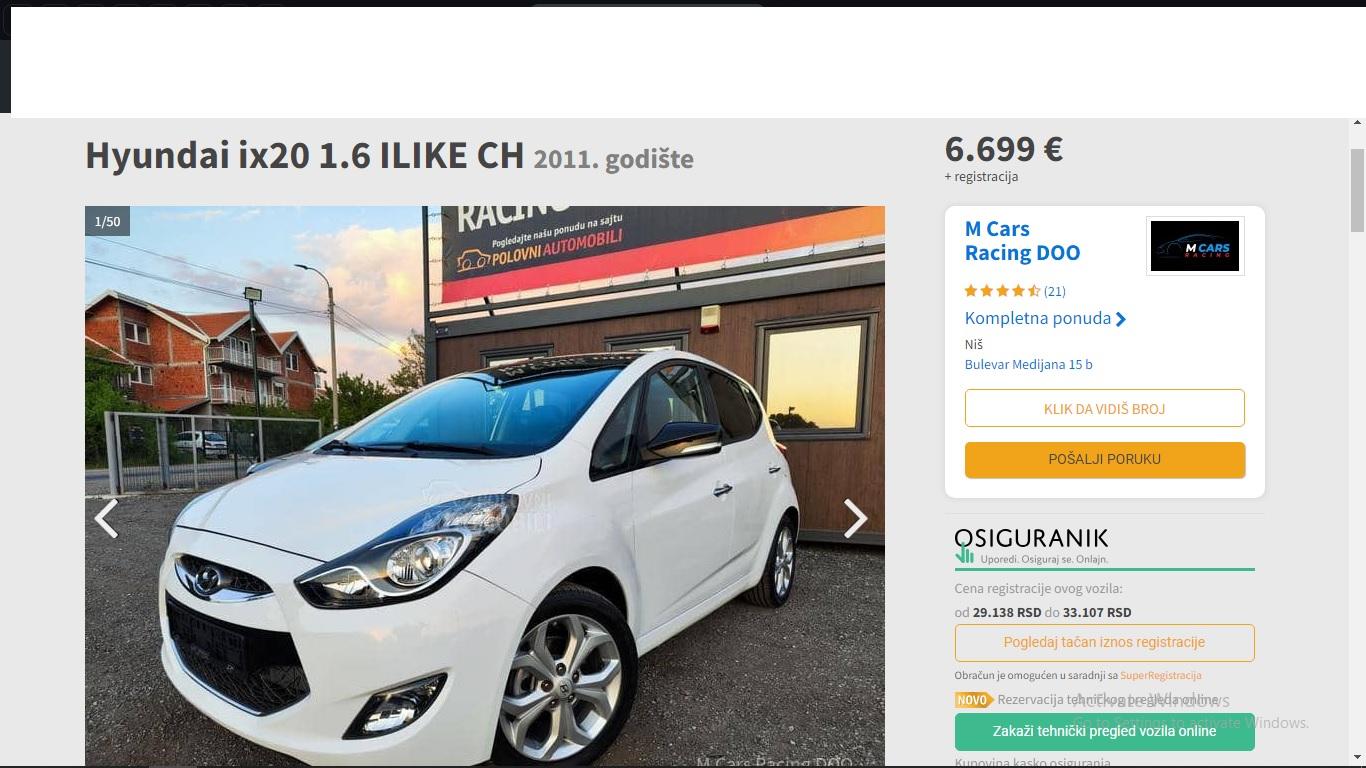Open Kompletna ponuda listing

coord(1038,318)
